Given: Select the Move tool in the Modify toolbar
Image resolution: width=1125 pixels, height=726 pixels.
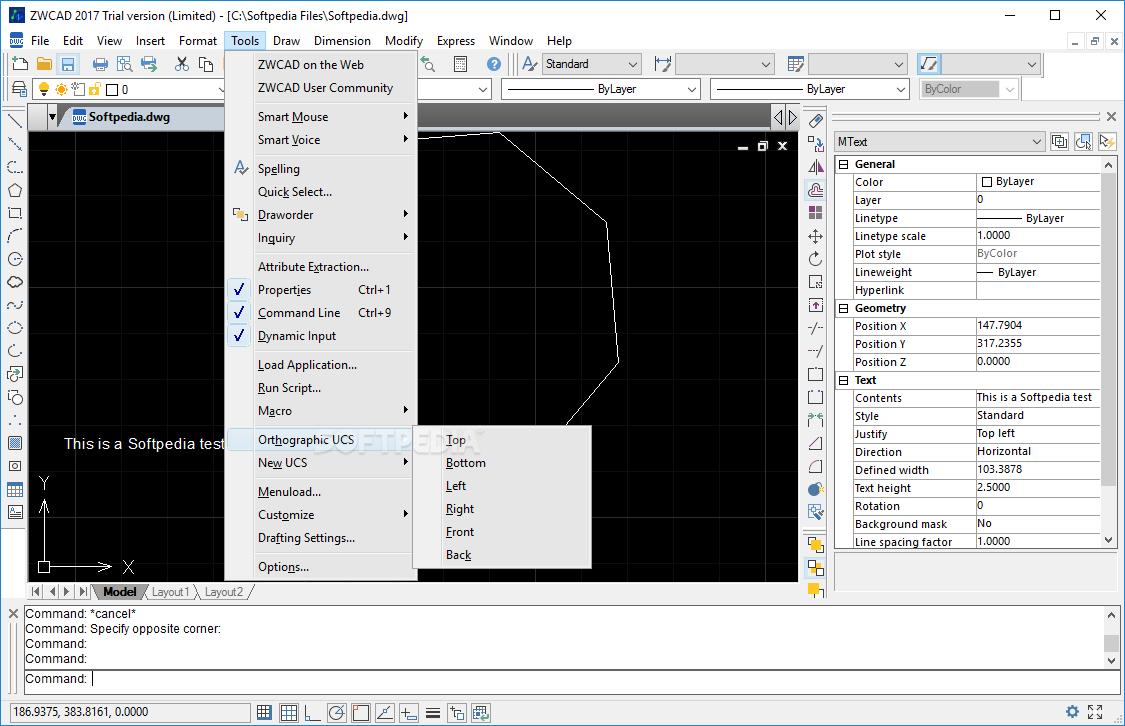Looking at the screenshot, I should click(815, 236).
